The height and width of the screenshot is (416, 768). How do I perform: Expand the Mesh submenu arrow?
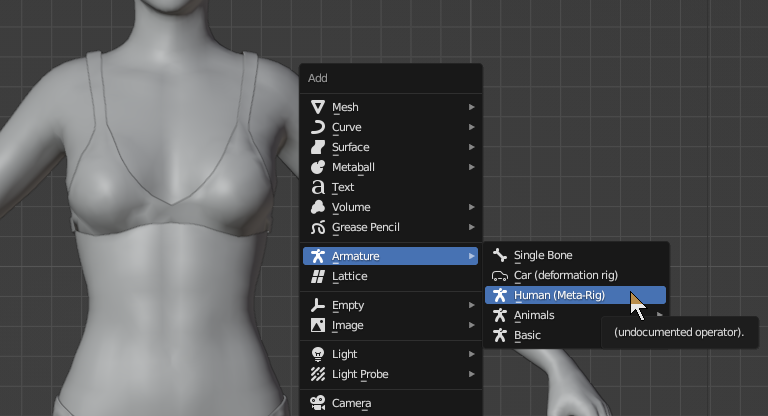(x=471, y=107)
